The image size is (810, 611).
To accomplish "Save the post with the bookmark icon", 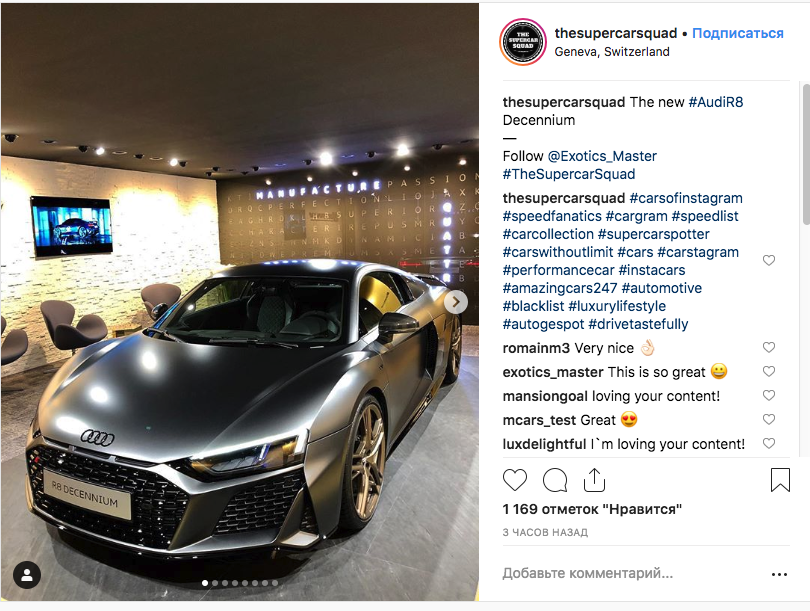I will pyautogui.click(x=780, y=480).
